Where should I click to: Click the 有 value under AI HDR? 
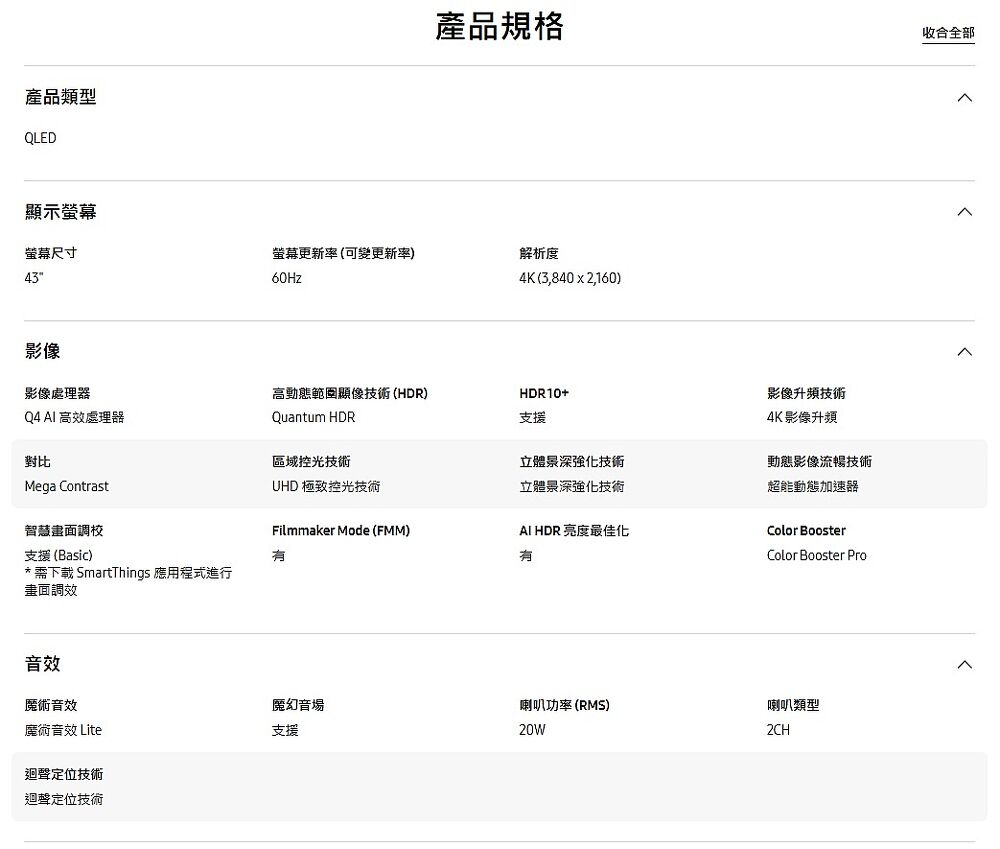pos(526,555)
